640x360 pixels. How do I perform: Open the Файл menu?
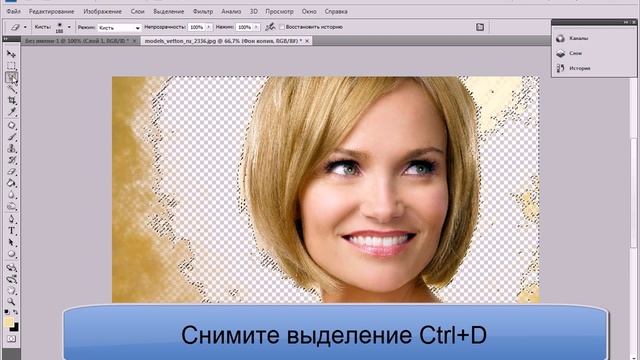[13, 11]
